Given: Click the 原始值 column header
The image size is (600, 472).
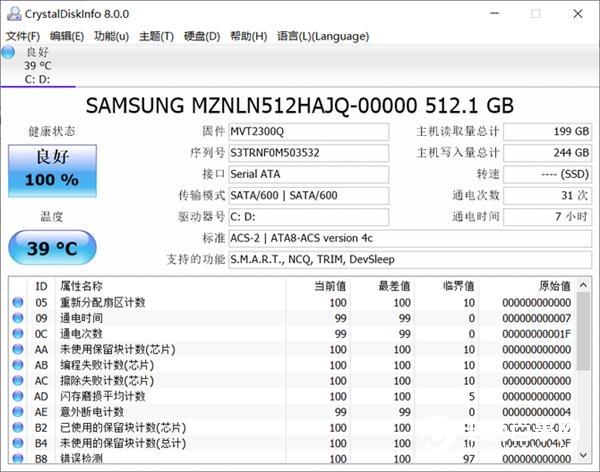Looking at the screenshot, I should (527, 286).
